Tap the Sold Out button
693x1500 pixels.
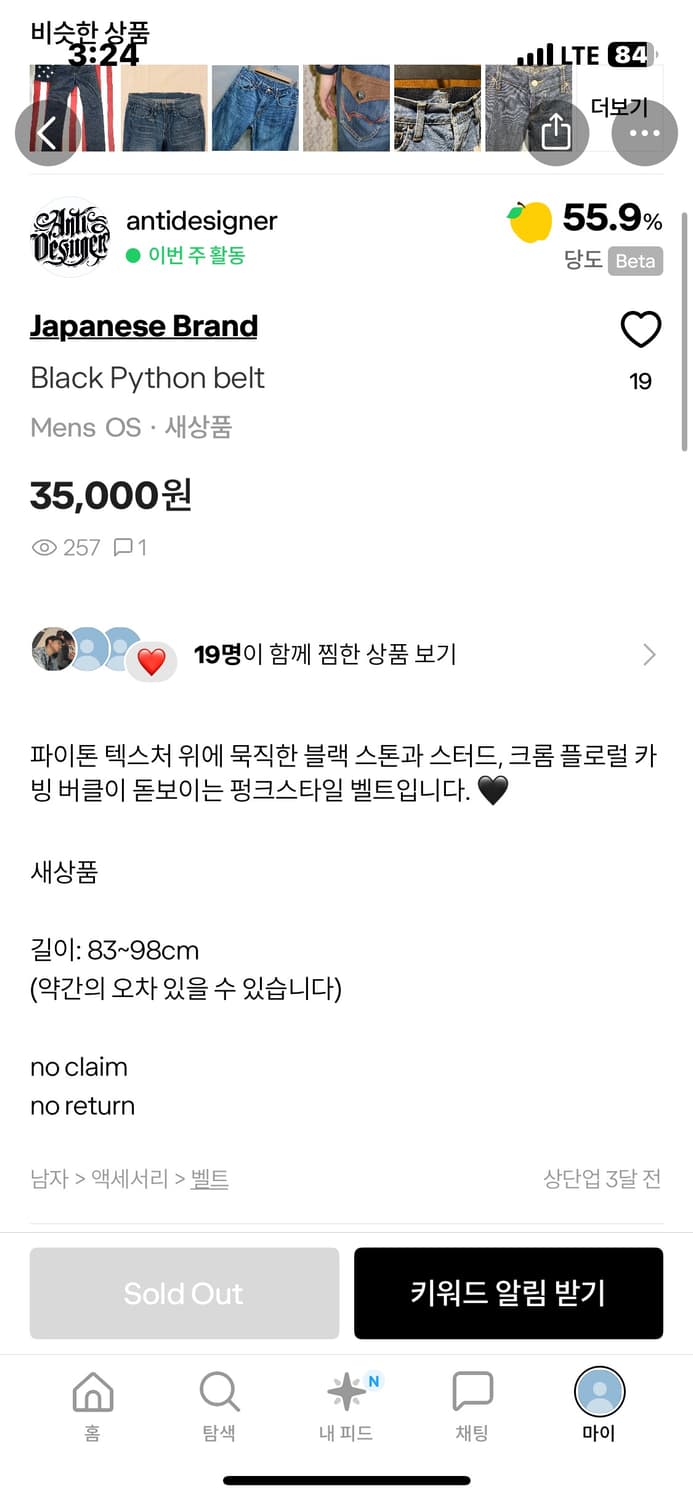click(x=184, y=1293)
